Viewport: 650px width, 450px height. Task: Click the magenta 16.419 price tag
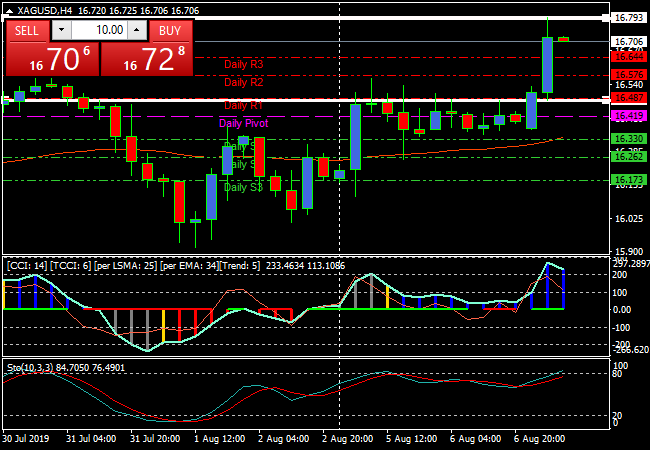pos(628,117)
